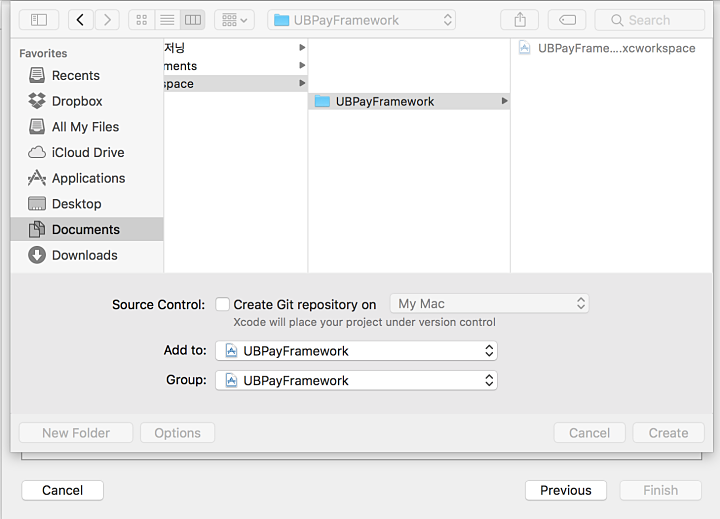Click the Create button
Viewport: 720px width, 519px height.
click(x=669, y=433)
